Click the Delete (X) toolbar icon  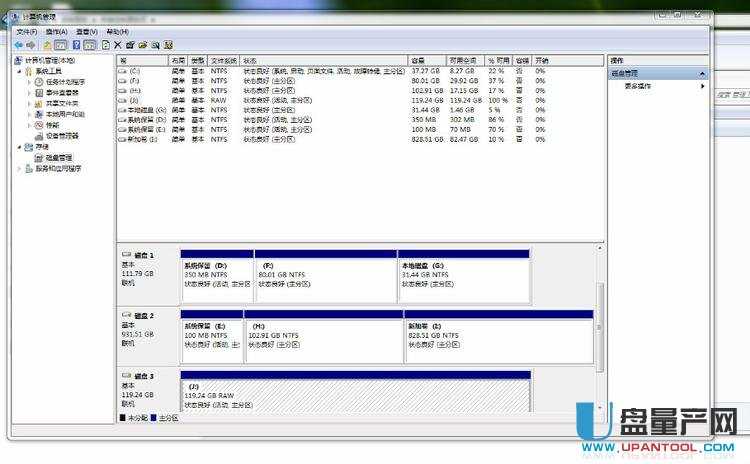[118, 45]
